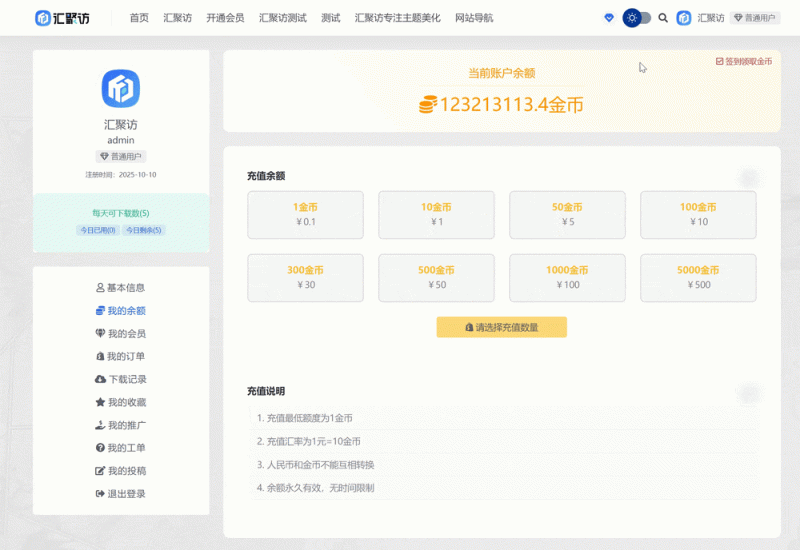Image resolution: width=800 pixels, height=550 pixels.
Task: Click the bag icon beside 我的订单
Action: tap(100, 356)
